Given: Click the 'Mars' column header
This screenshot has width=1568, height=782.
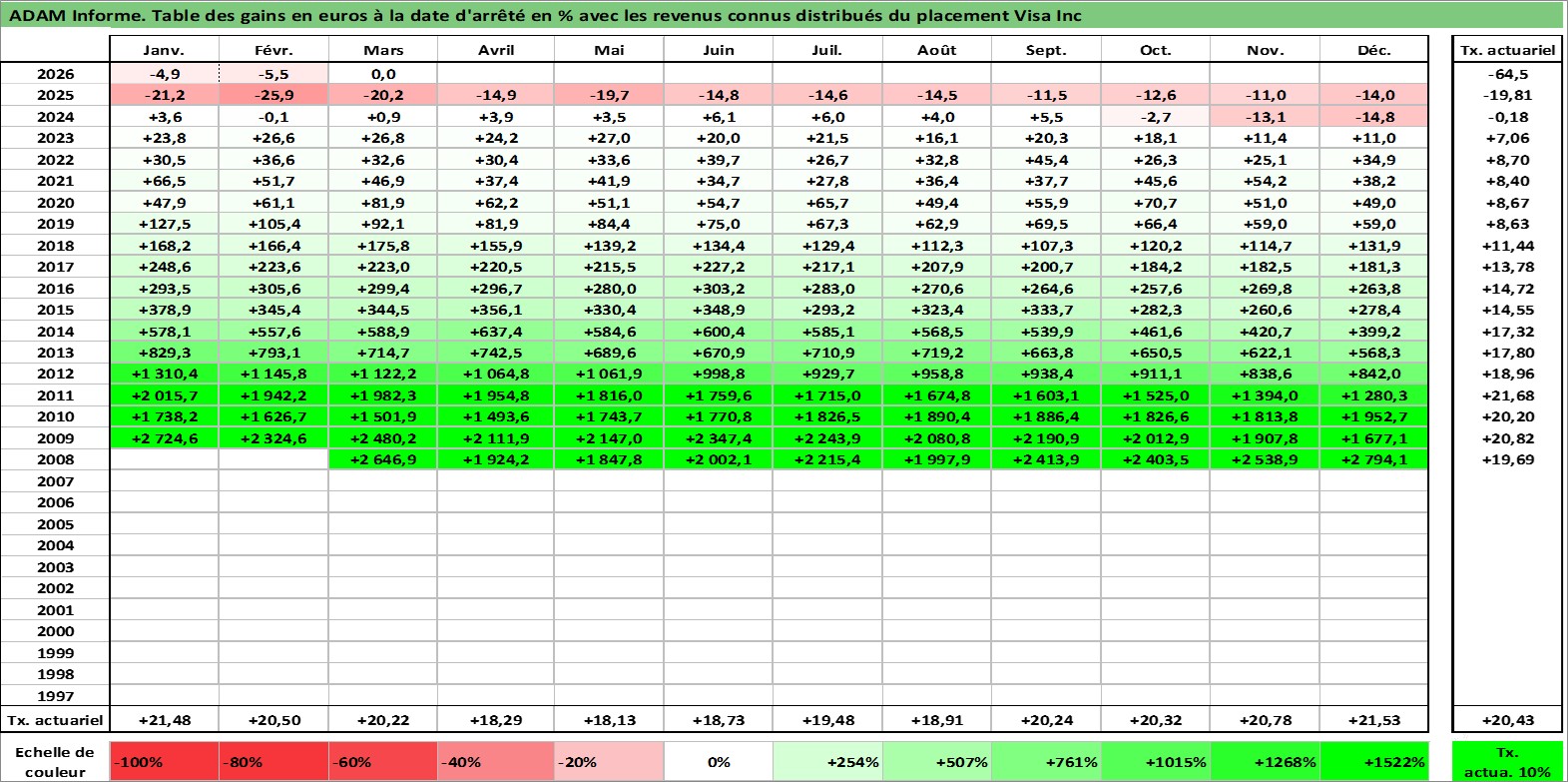Looking at the screenshot, I should (x=383, y=50).
